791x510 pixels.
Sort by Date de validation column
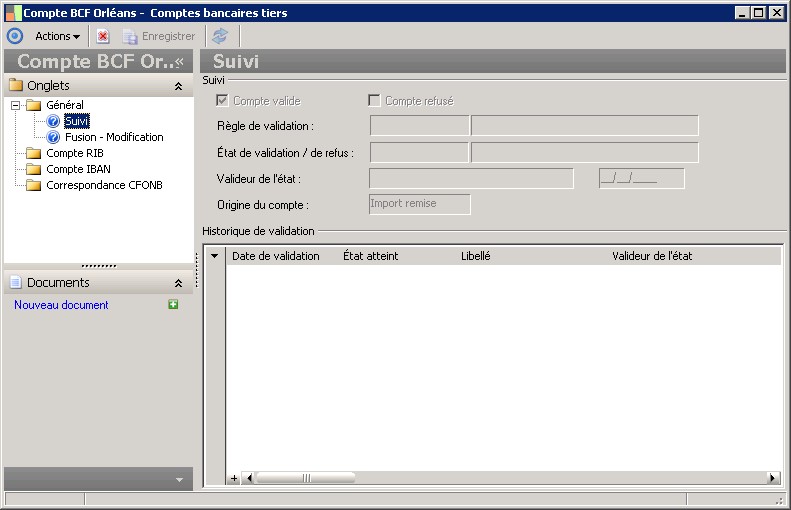click(x=275, y=256)
